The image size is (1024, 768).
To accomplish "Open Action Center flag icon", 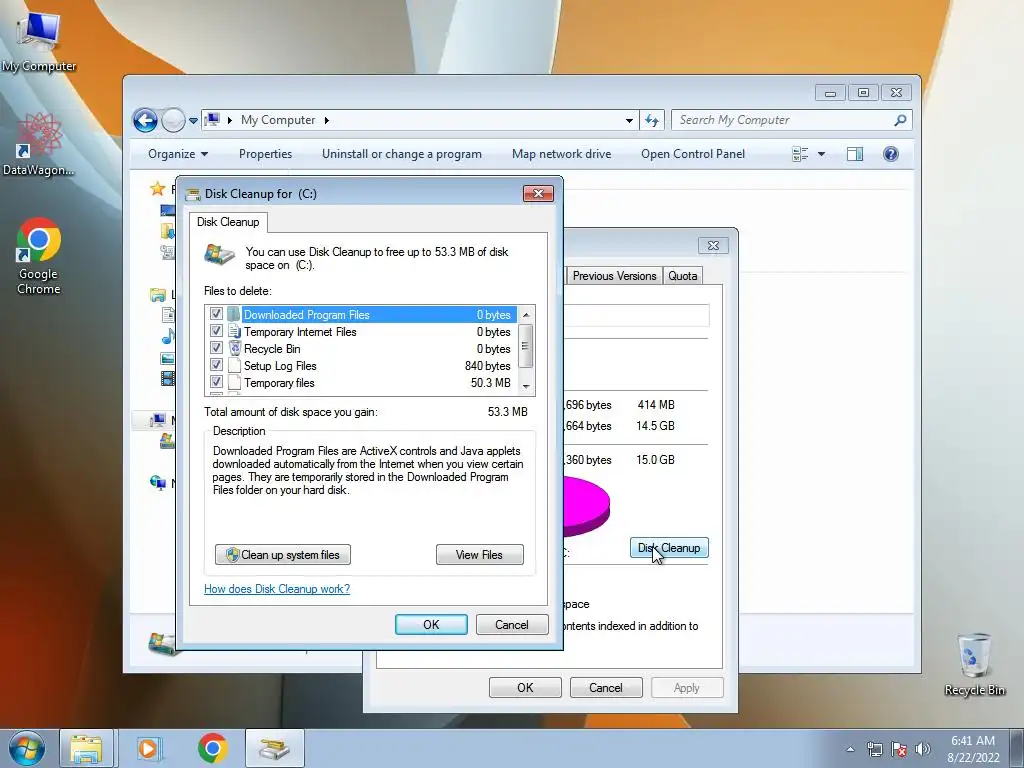I will (899, 750).
